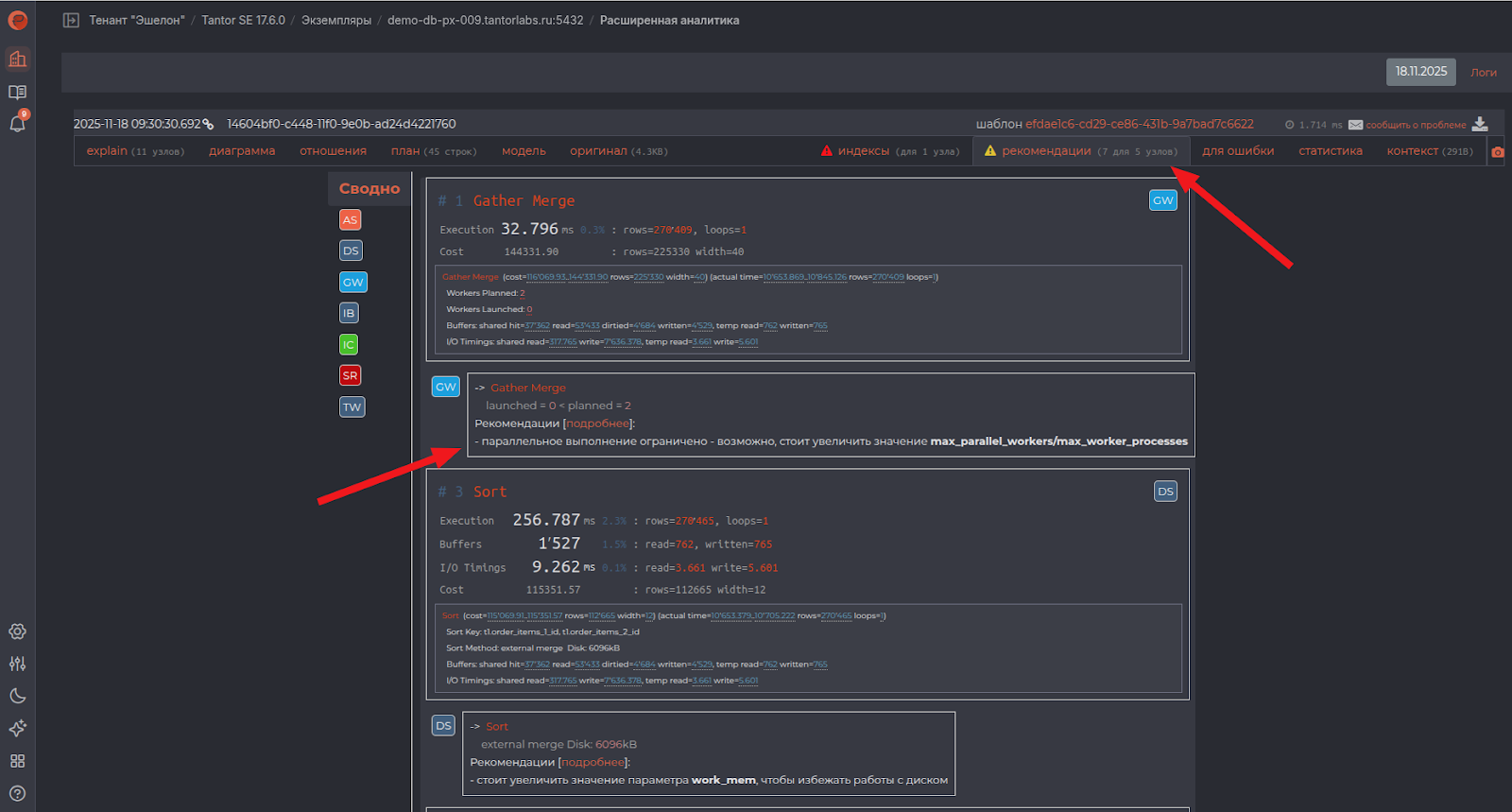This screenshot has width=1512, height=812.
Task: Switch to the диаграмма tab
Action: coord(242,151)
